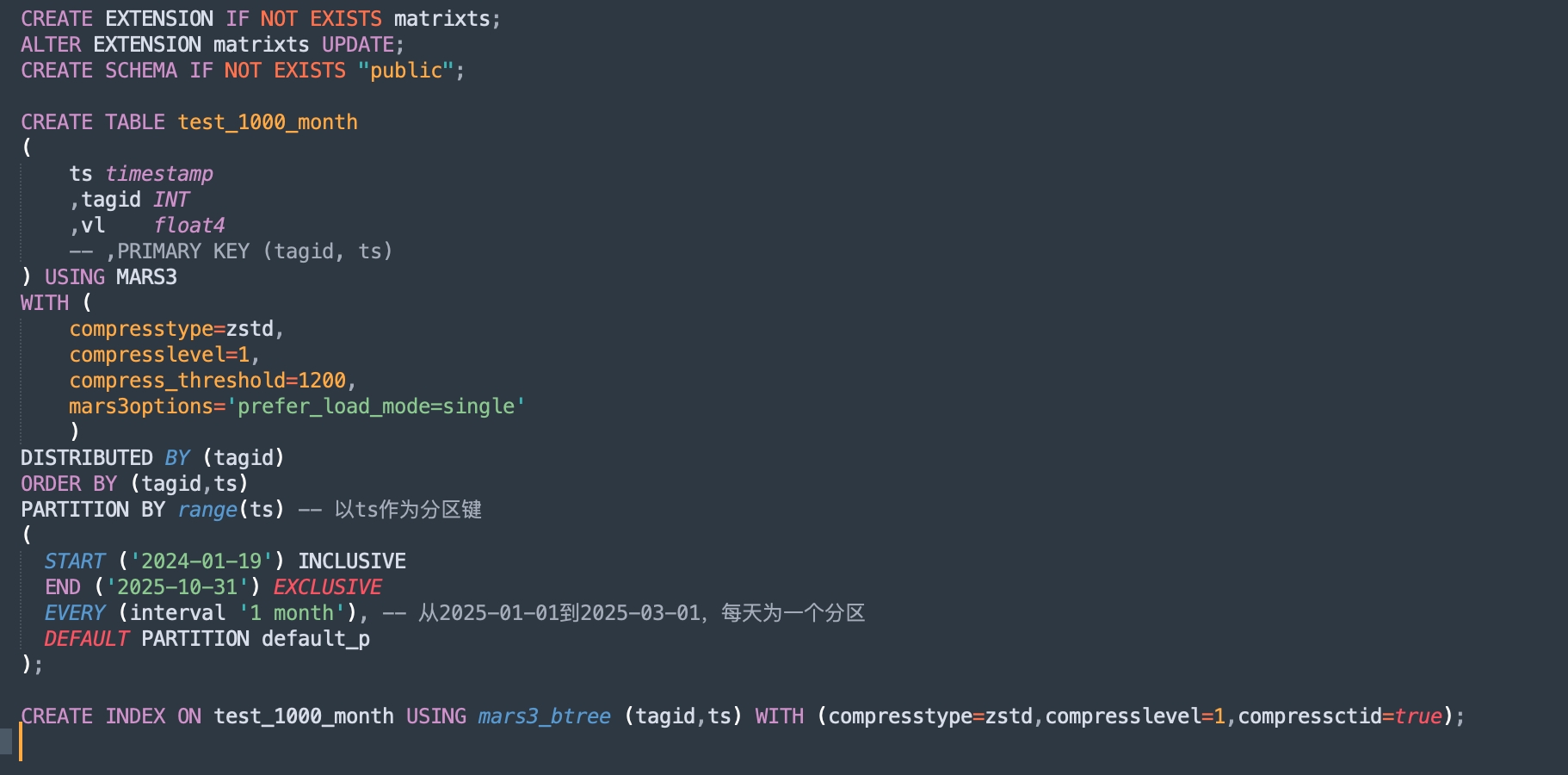Image resolution: width=1568 pixels, height=775 pixels.
Task: Click the italic "DEFAULT" keyword
Action: click(x=86, y=639)
